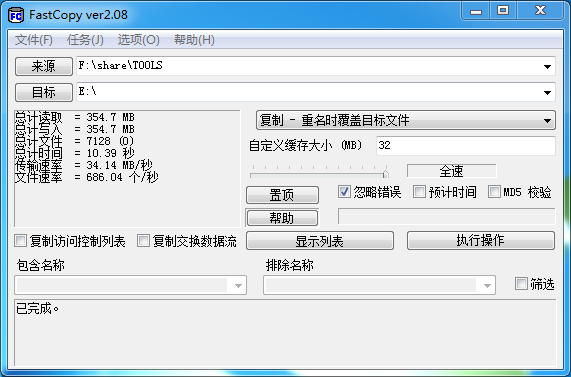The height and width of the screenshot is (377, 571).
Task: Click the speed slider thumb
Action: pyautogui.click(x=385, y=174)
